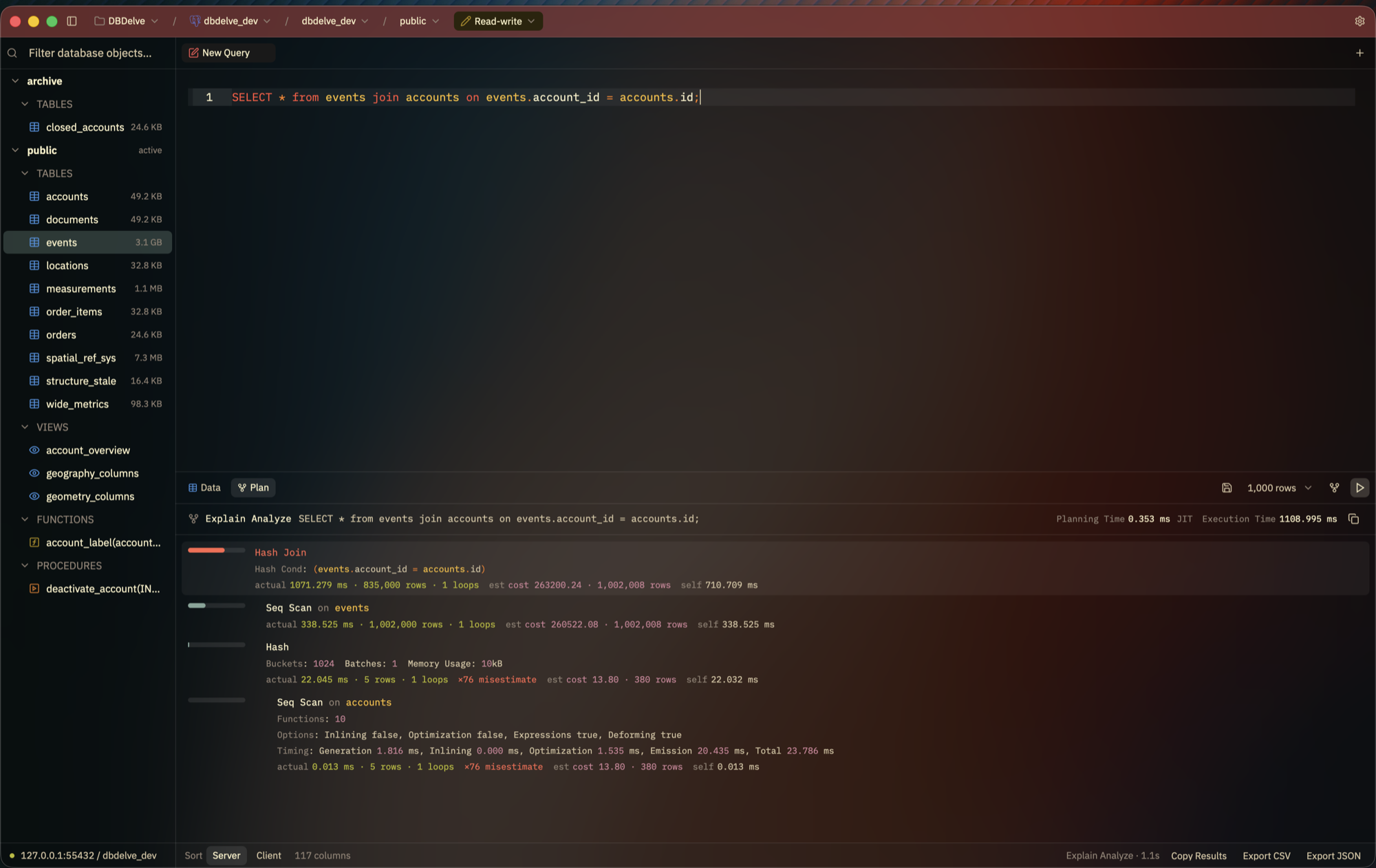This screenshot has width=1376, height=868.
Task: Select the spatial_ref_sys table row
Action: click(87, 358)
